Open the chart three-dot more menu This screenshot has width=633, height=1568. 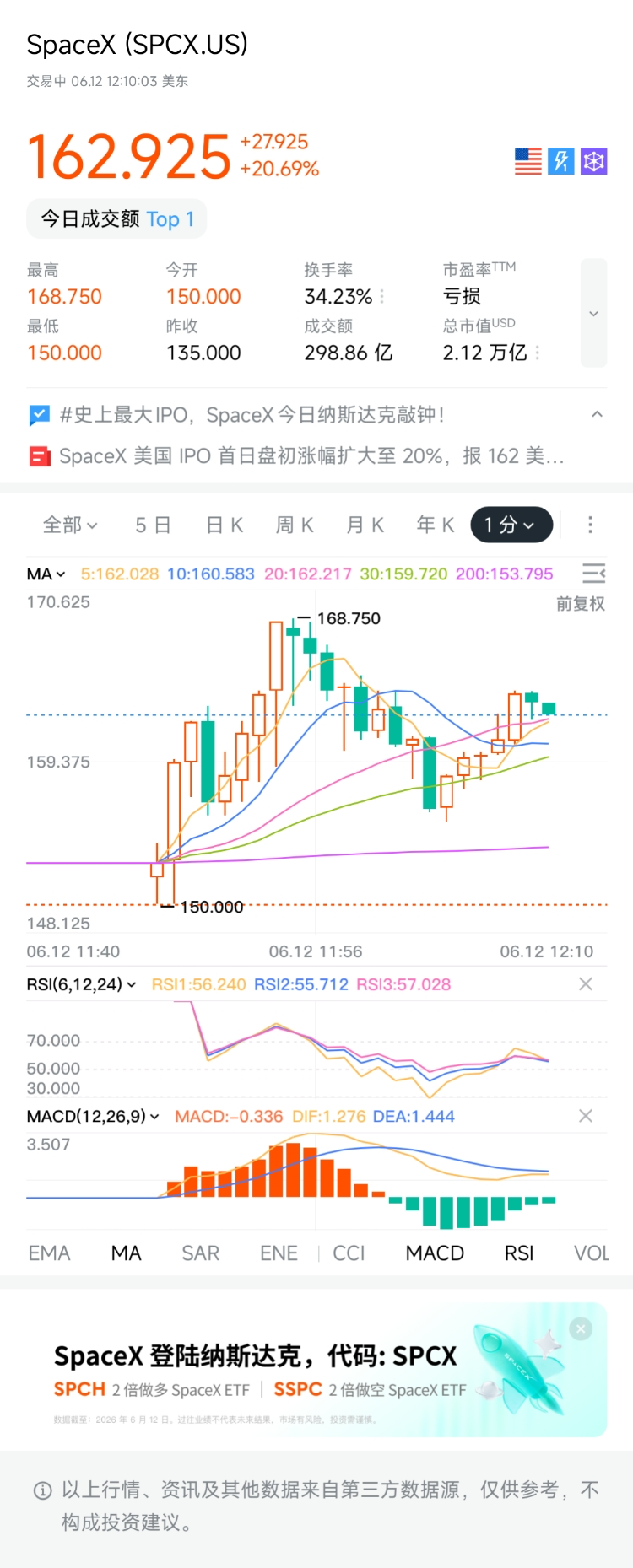tap(590, 525)
